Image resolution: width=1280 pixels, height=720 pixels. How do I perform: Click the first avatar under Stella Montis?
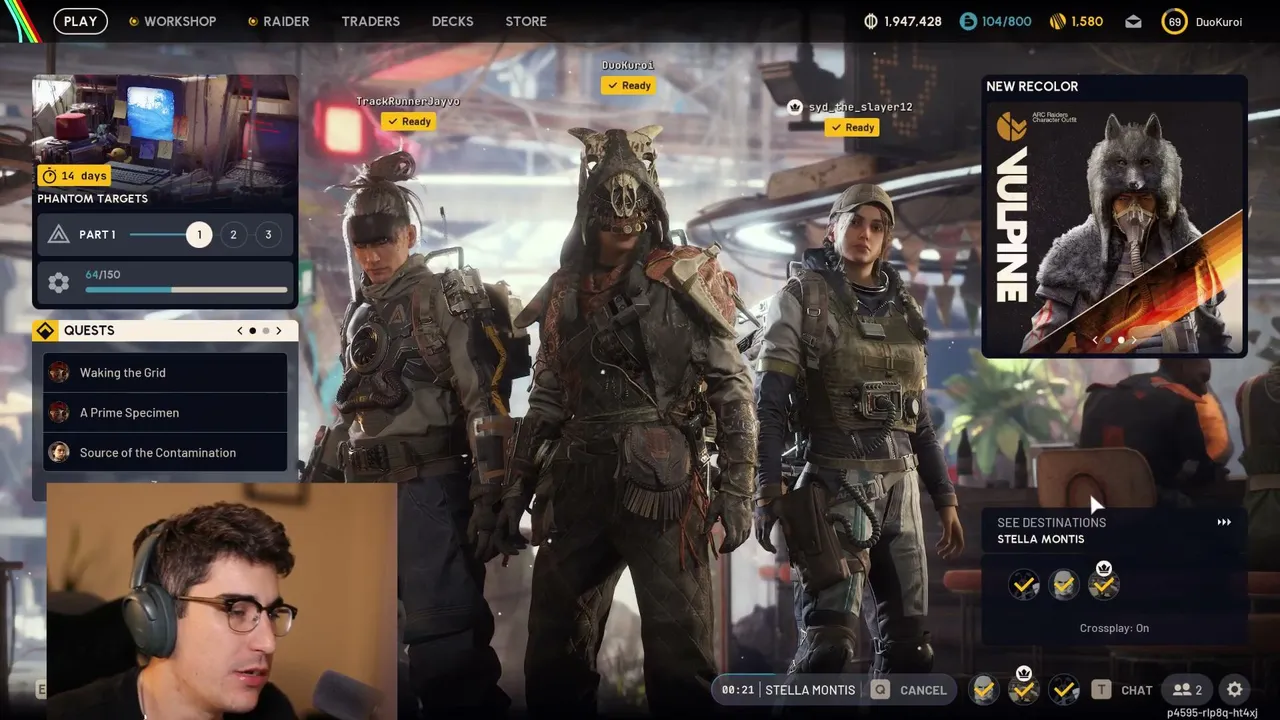coord(1023,585)
